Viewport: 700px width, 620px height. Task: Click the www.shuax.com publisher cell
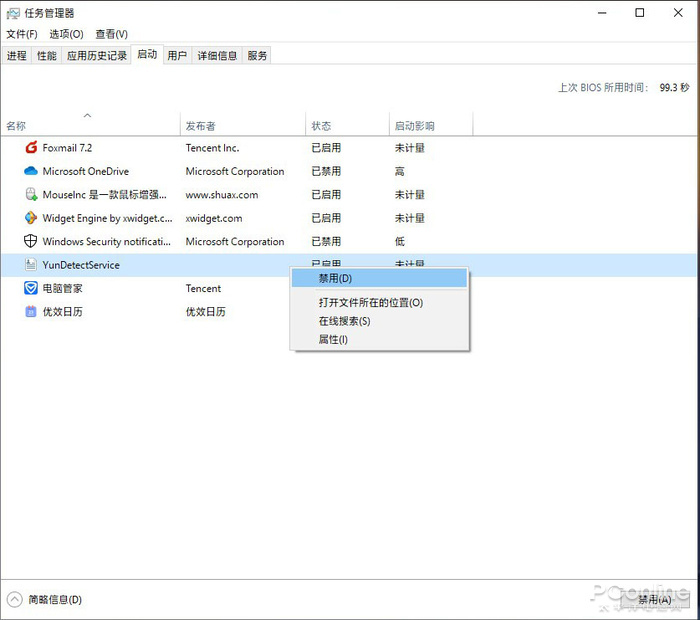pyautogui.click(x=222, y=195)
